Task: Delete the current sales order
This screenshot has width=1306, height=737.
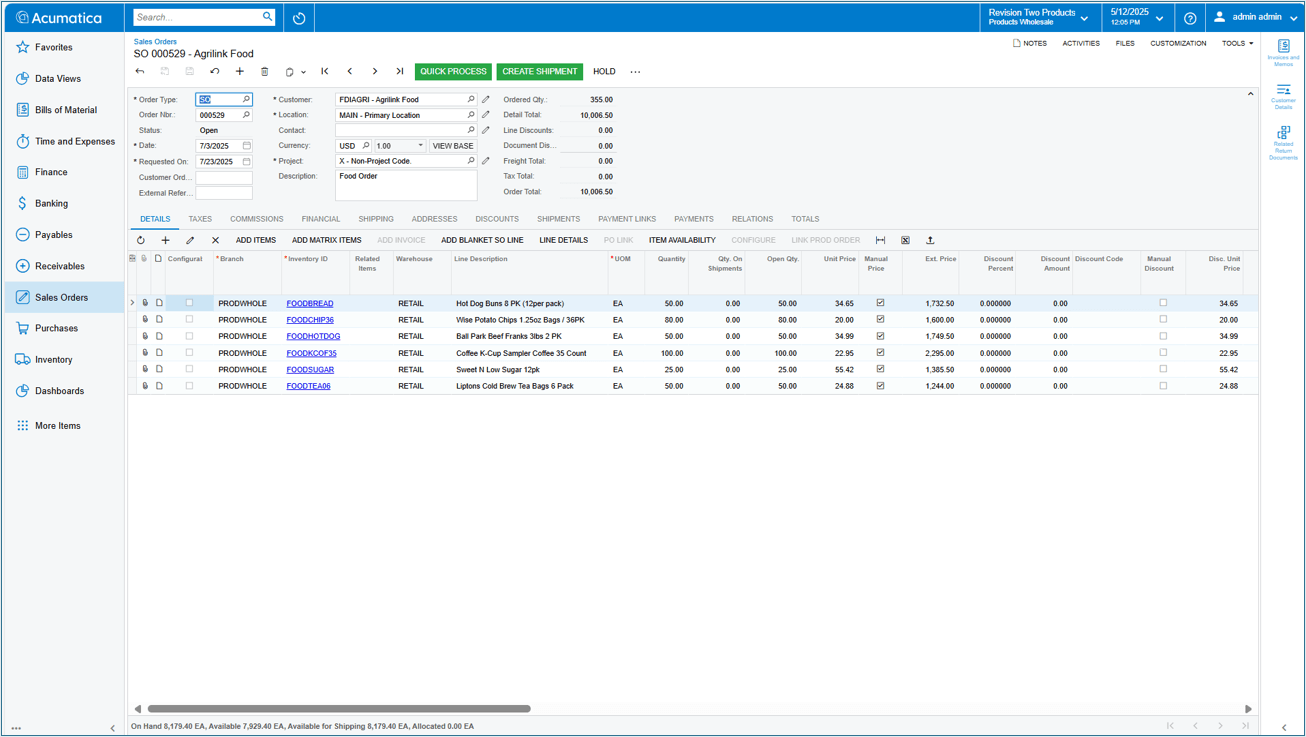Action: click(265, 72)
